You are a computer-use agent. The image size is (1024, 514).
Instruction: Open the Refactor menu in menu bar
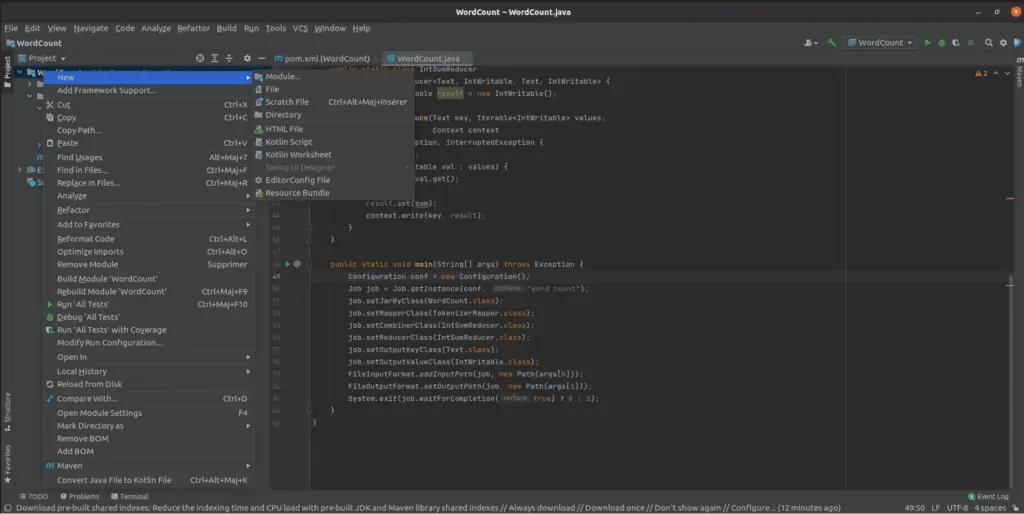click(193, 28)
